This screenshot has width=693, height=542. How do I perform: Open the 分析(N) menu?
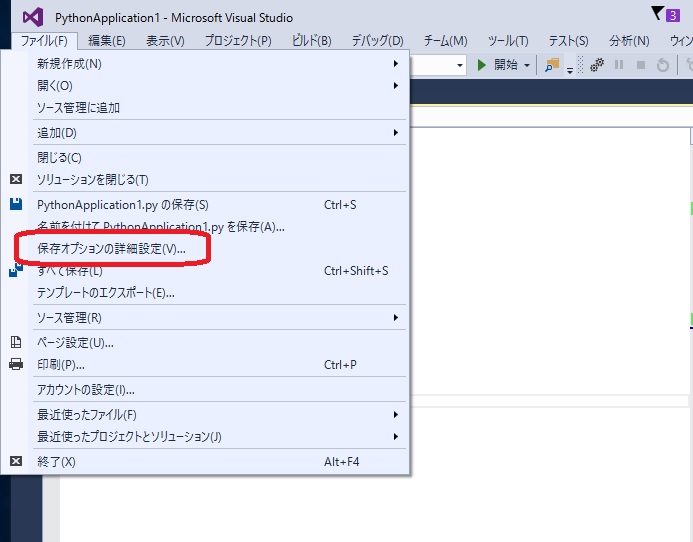tap(629, 41)
